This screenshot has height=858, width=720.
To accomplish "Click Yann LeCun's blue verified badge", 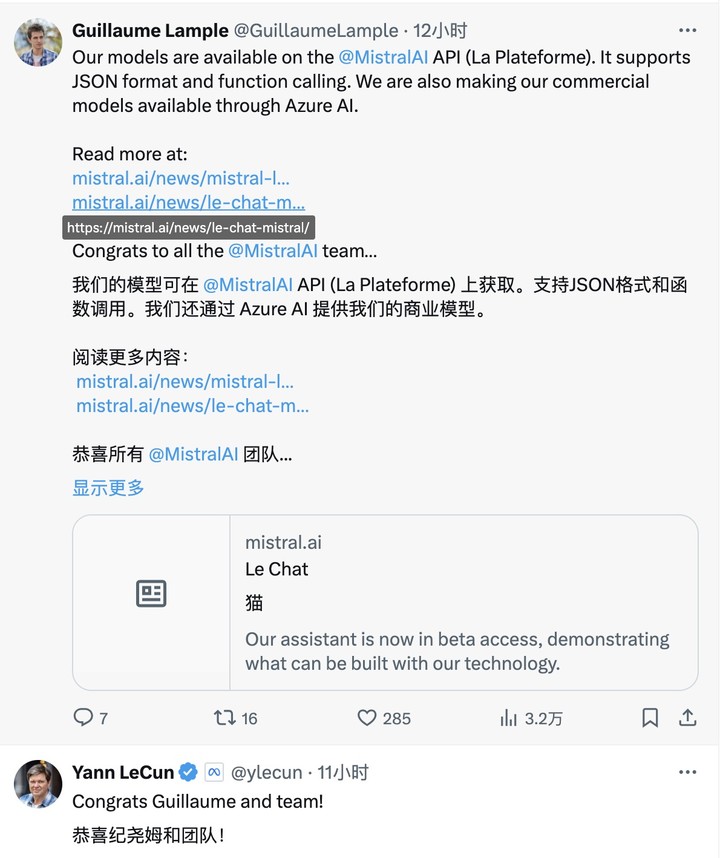I will [x=187, y=772].
